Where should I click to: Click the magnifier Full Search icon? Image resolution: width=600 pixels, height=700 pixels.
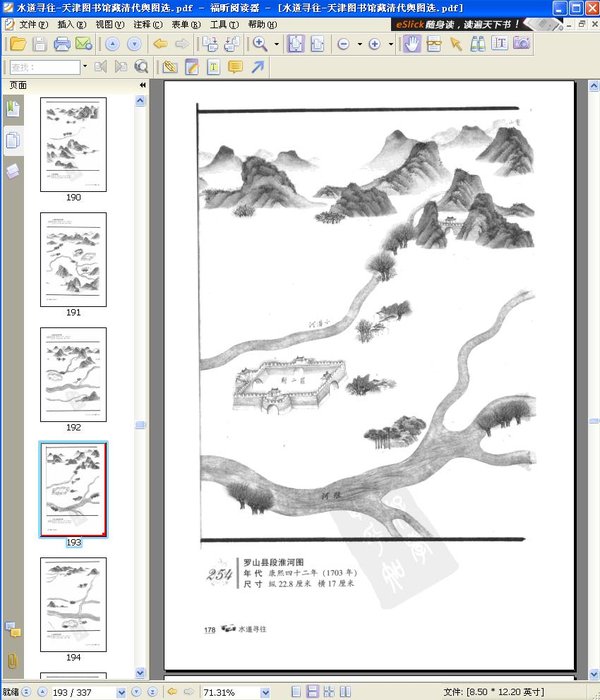coord(141,67)
